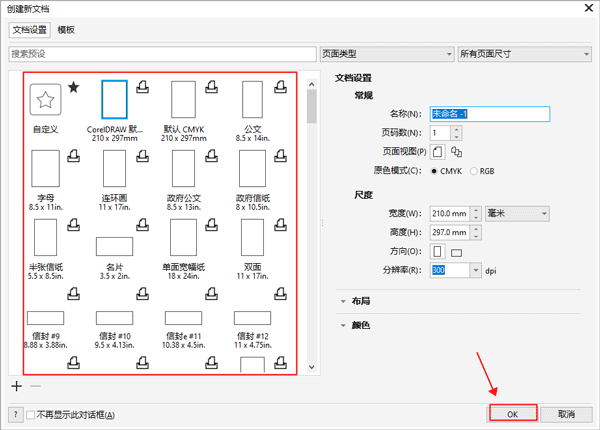Open the 毫米 units dropdown
Screen dimensions: 600x430
click(517, 213)
